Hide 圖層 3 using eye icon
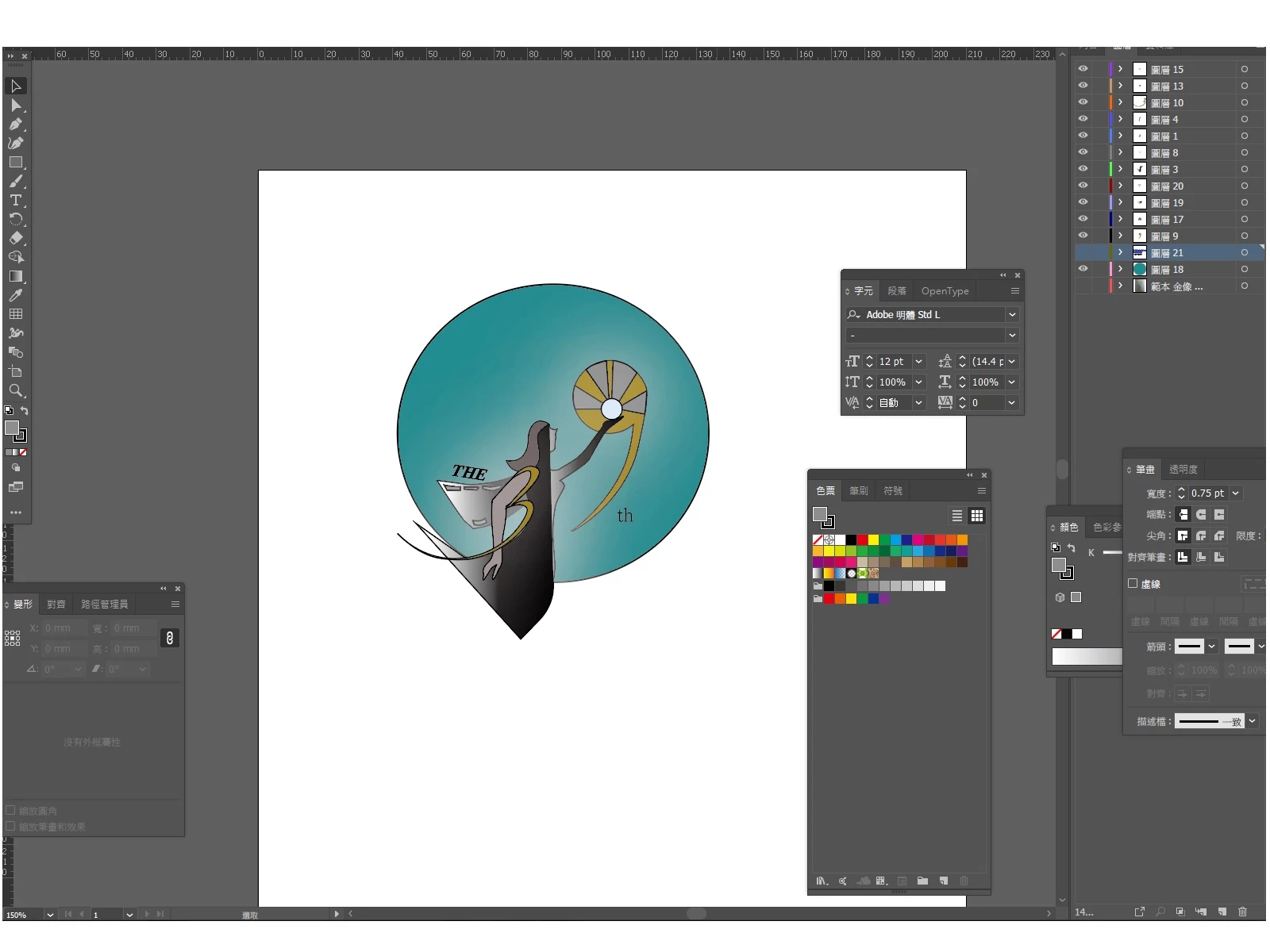 [x=1083, y=169]
